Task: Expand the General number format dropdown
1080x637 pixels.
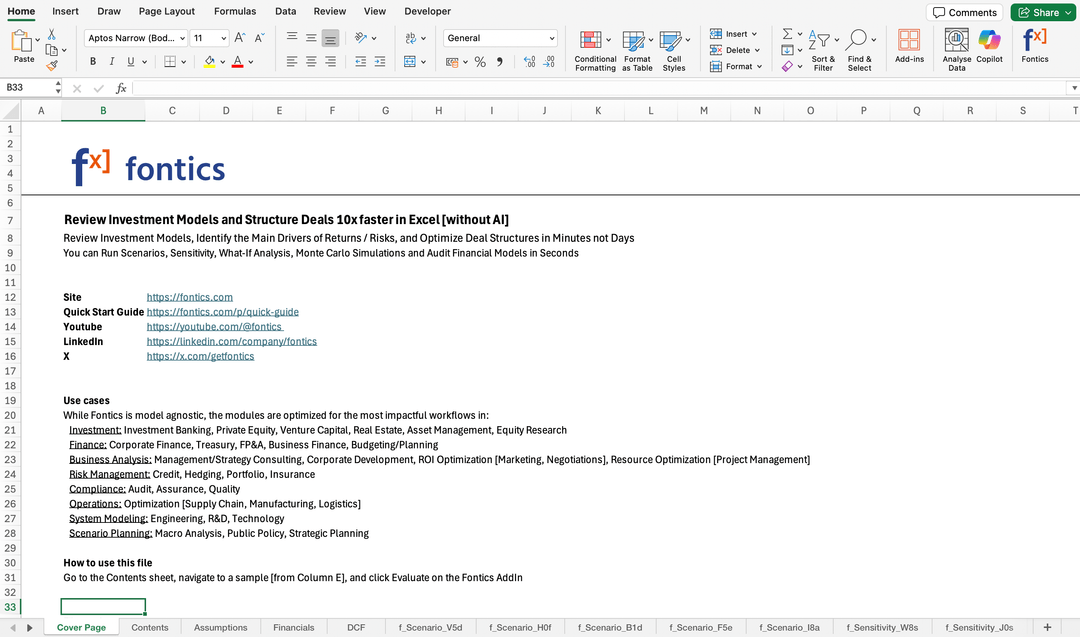Action: pos(551,38)
